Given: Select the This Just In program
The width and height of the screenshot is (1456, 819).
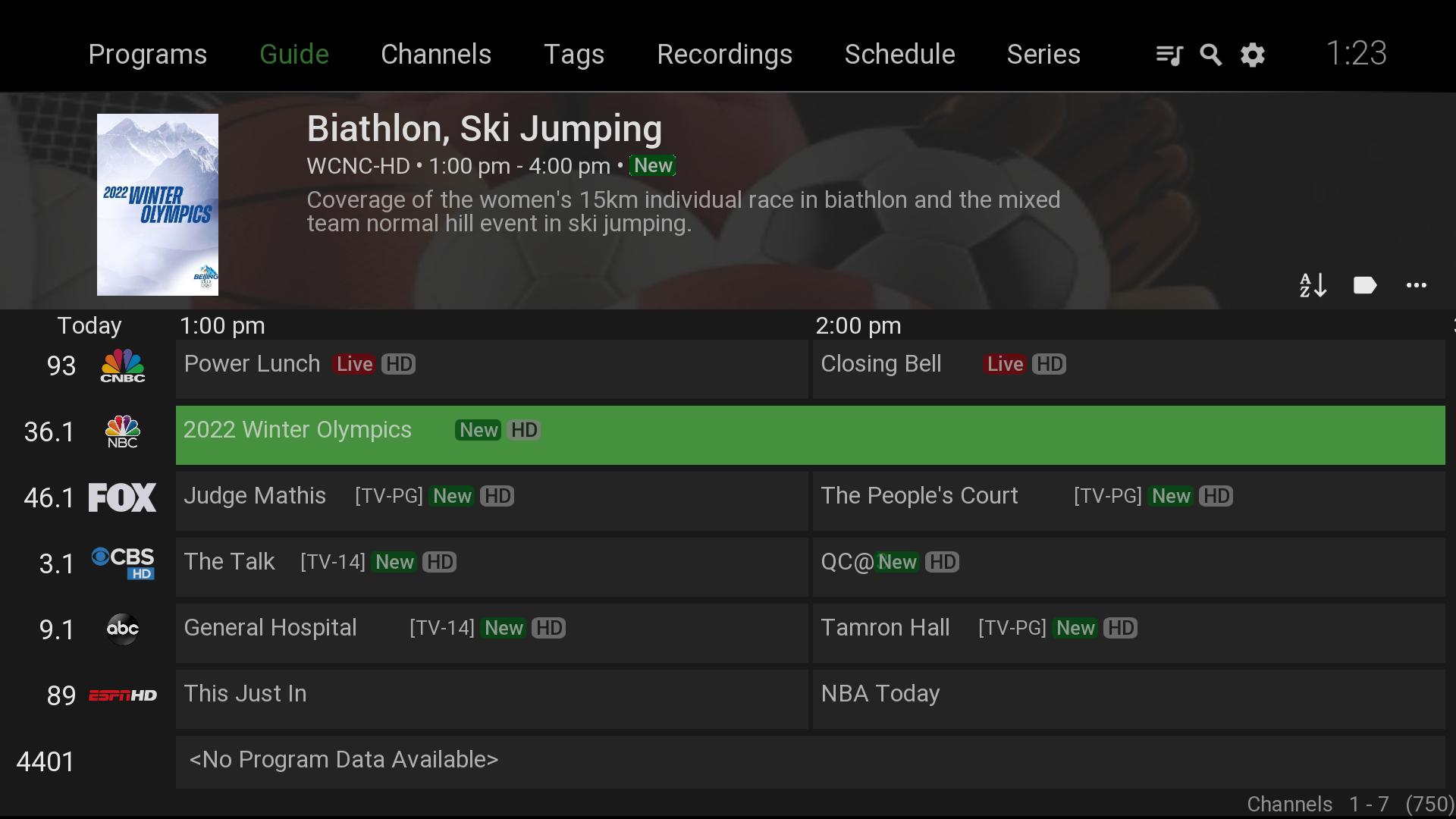Looking at the screenshot, I should (x=492, y=699).
